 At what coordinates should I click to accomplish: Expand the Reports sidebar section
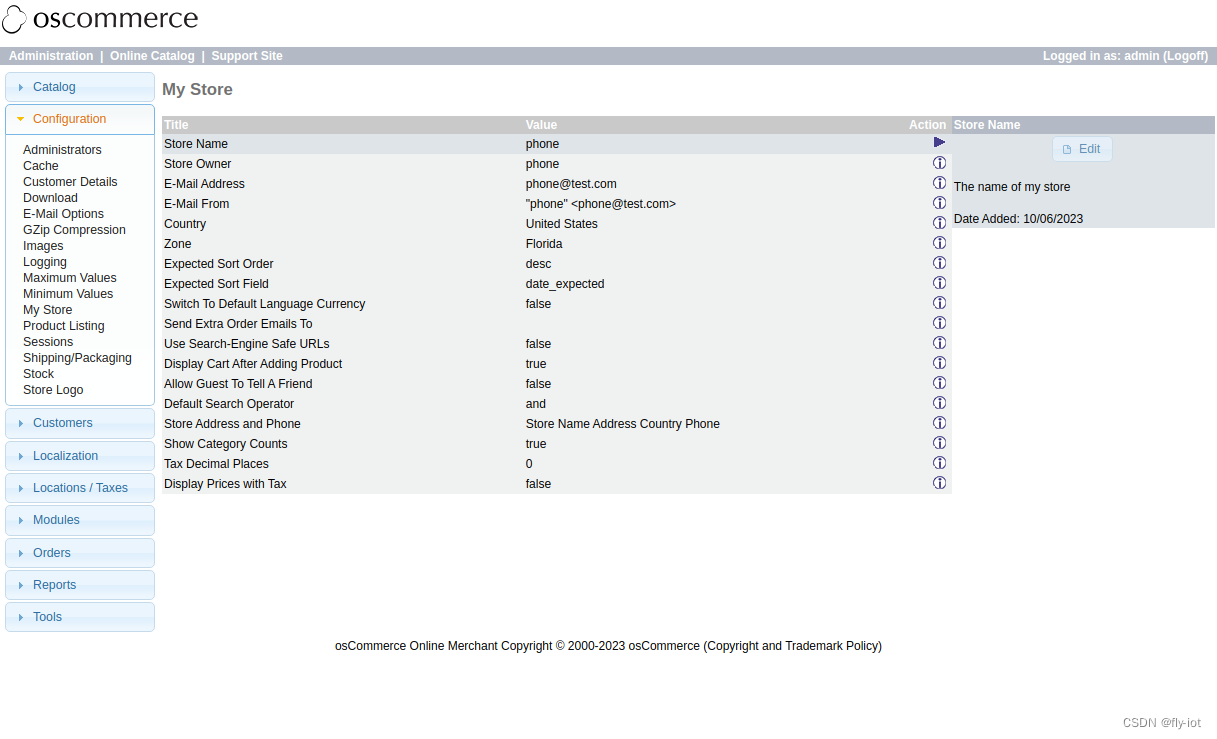(80, 585)
